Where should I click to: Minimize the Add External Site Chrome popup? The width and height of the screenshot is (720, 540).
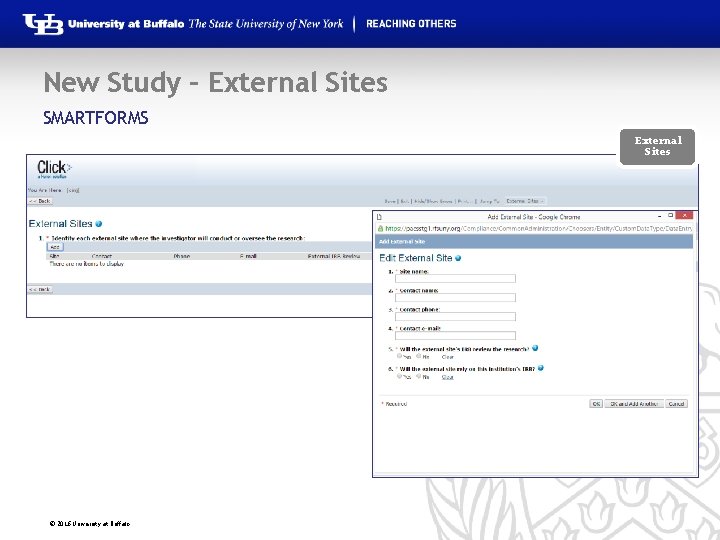(659, 215)
